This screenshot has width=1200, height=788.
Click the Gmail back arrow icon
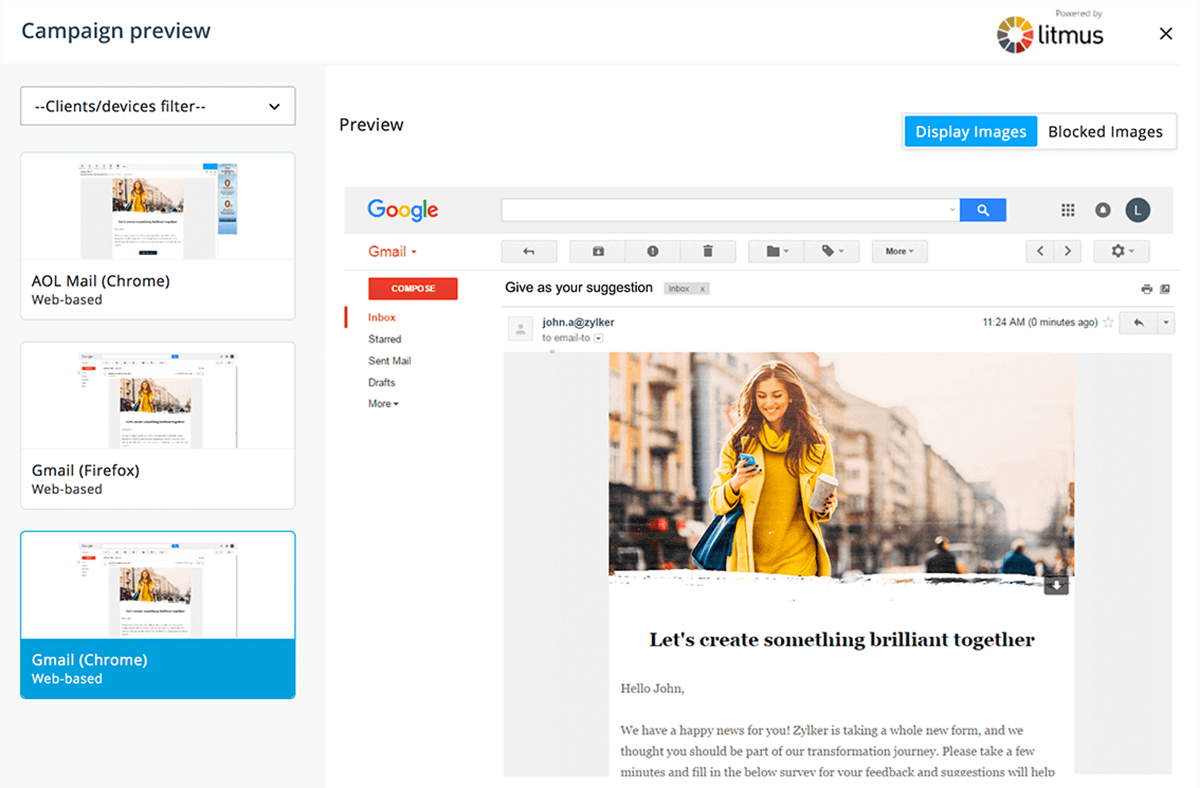(528, 251)
